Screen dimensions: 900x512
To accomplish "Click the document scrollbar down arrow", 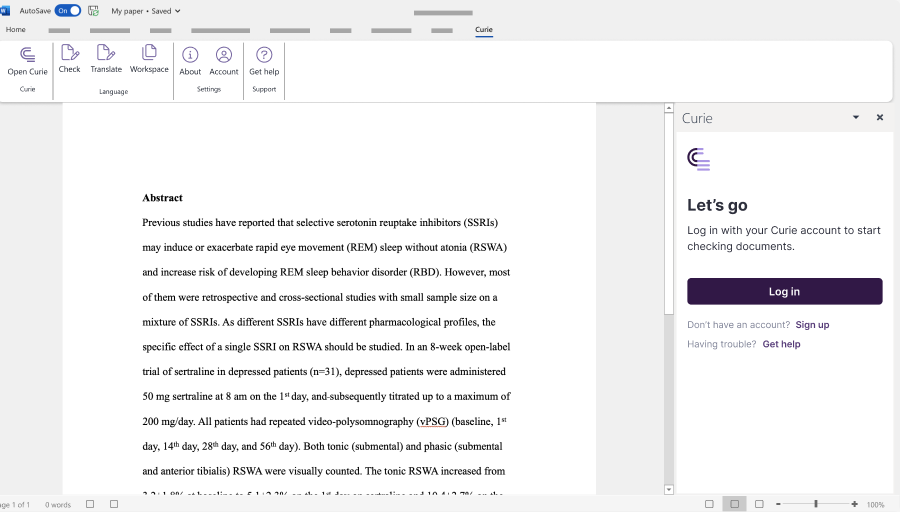I will 669,489.
